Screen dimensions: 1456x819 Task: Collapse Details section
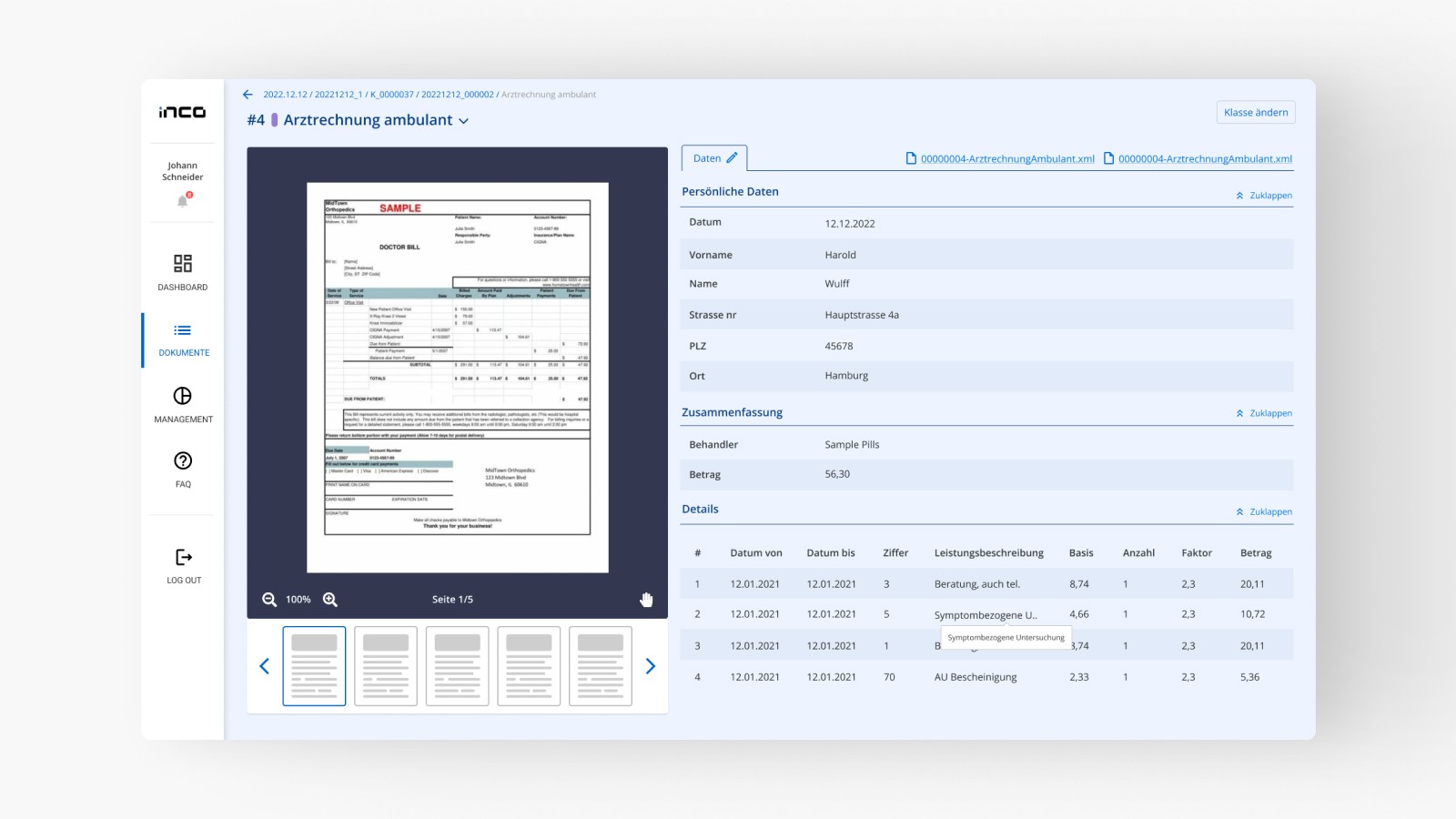pos(1264,511)
